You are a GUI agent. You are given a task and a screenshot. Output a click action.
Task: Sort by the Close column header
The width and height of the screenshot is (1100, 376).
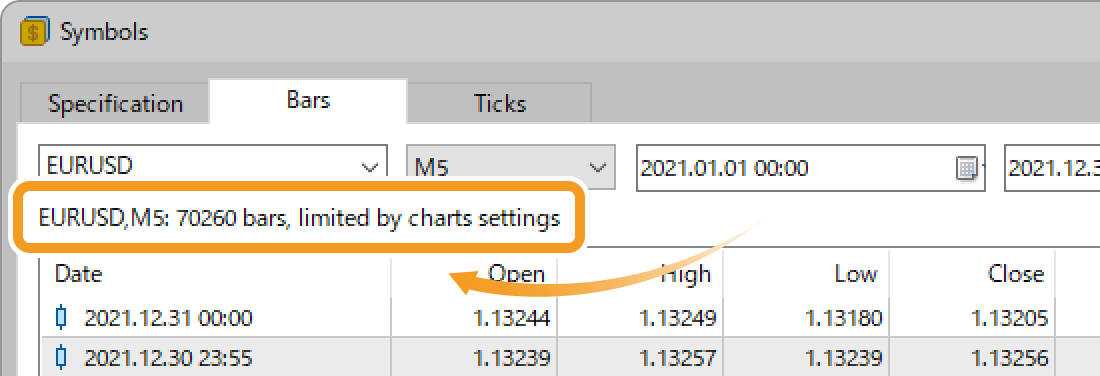click(x=972, y=274)
